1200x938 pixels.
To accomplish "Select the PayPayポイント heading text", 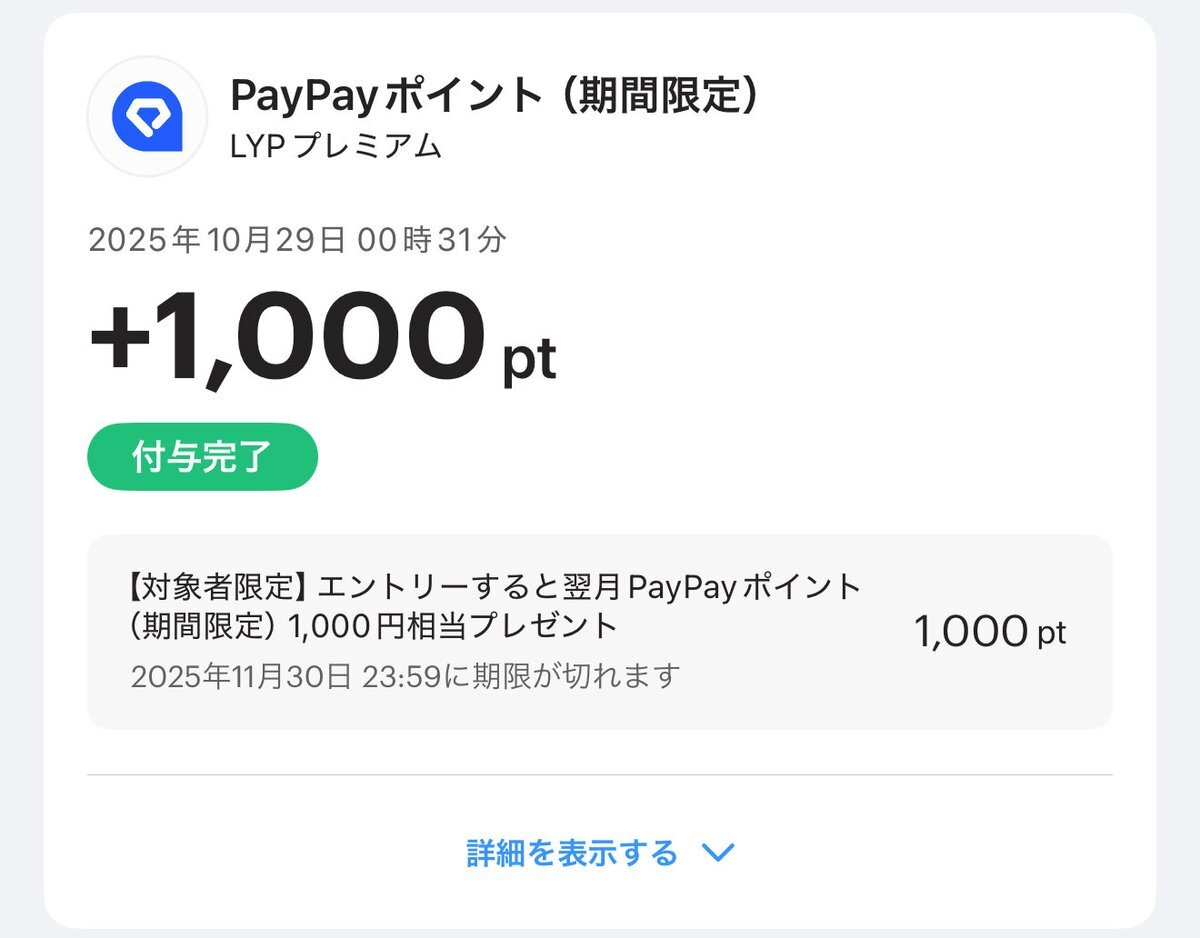I will [386, 96].
